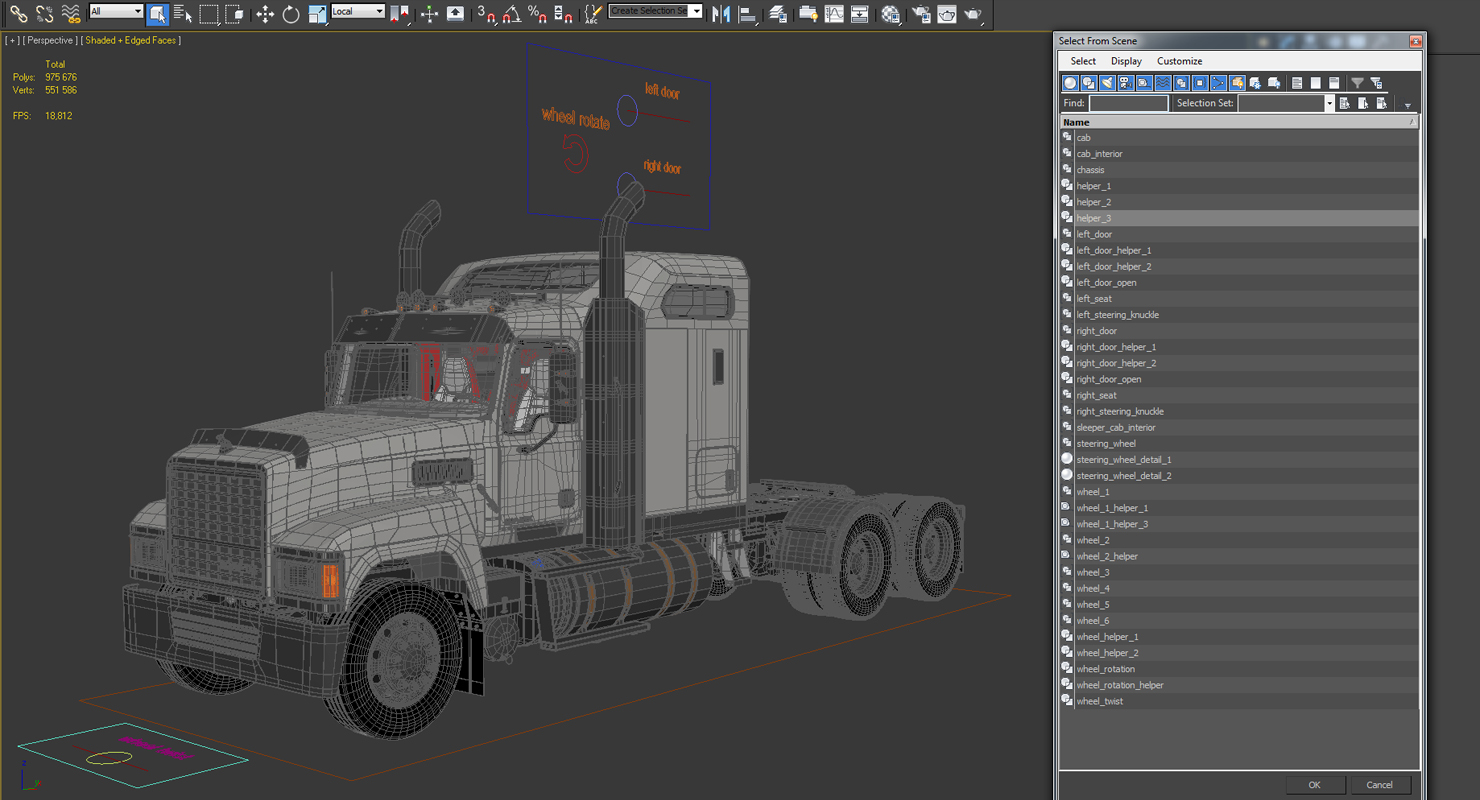Toggle Spinner Snap
This screenshot has height=800, width=1480.
click(563, 13)
